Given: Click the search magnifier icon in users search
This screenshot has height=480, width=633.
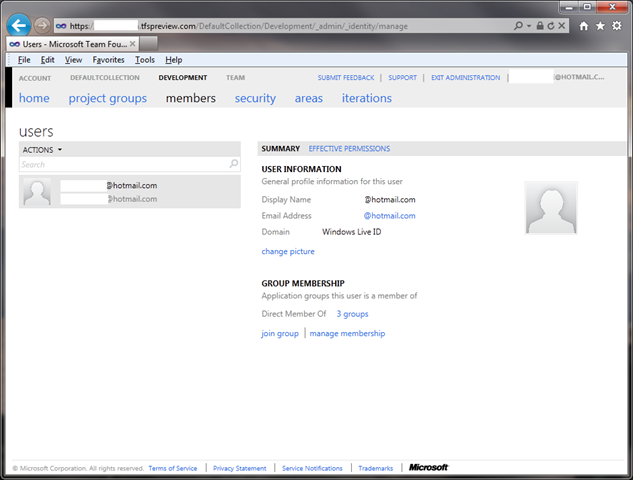Looking at the screenshot, I should [x=234, y=164].
